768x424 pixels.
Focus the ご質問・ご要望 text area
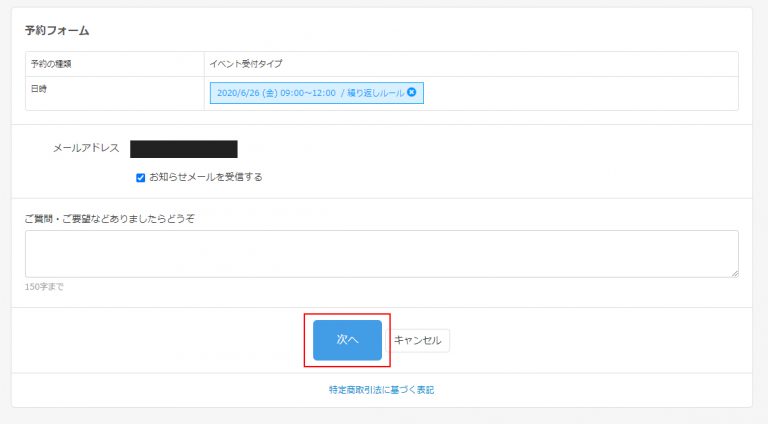click(381, 253)
